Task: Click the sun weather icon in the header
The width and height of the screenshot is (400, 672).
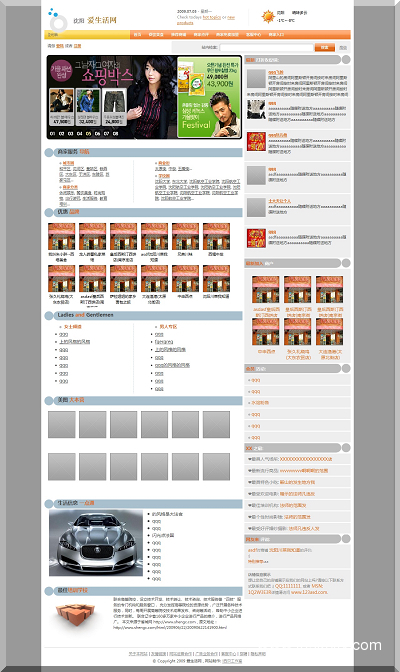Action: click(268, 17)
